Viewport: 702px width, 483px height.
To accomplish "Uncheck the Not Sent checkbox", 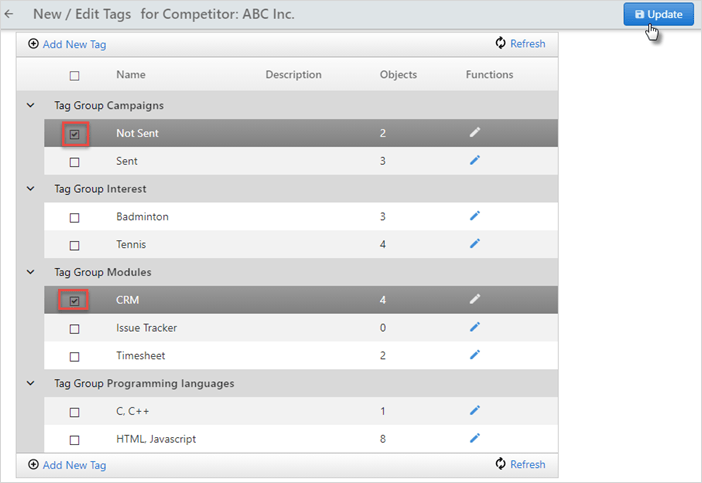I will (75, 134).
